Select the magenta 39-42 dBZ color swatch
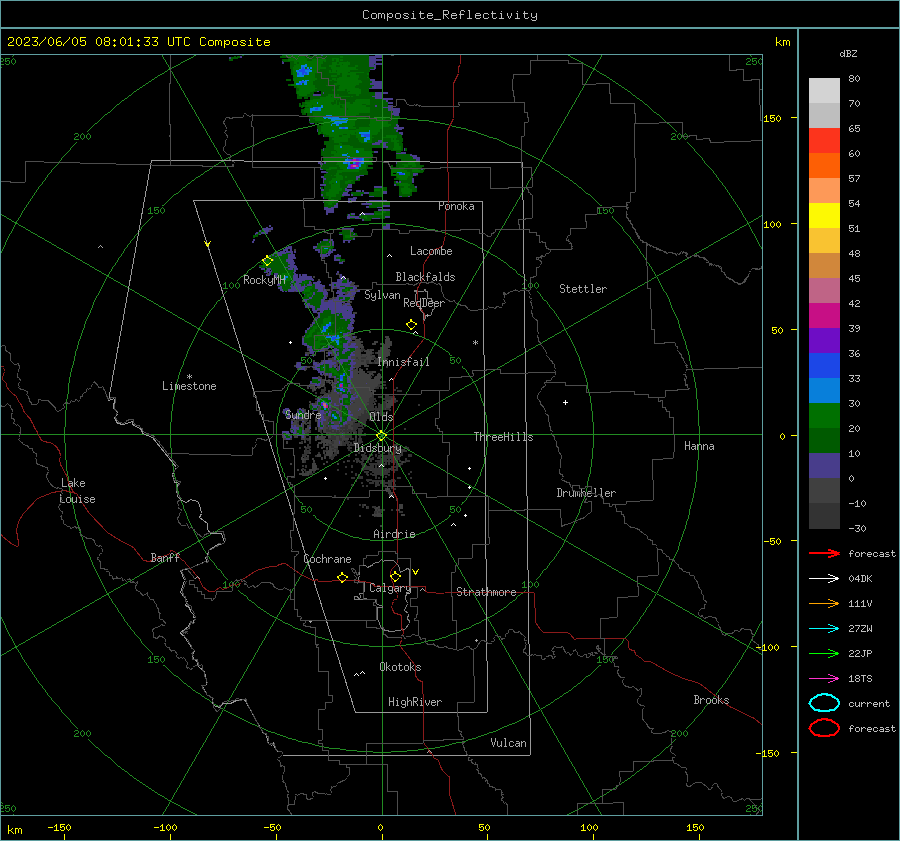Screen dimensions: 900x841 pyautogui.click(x=824, y=316)
